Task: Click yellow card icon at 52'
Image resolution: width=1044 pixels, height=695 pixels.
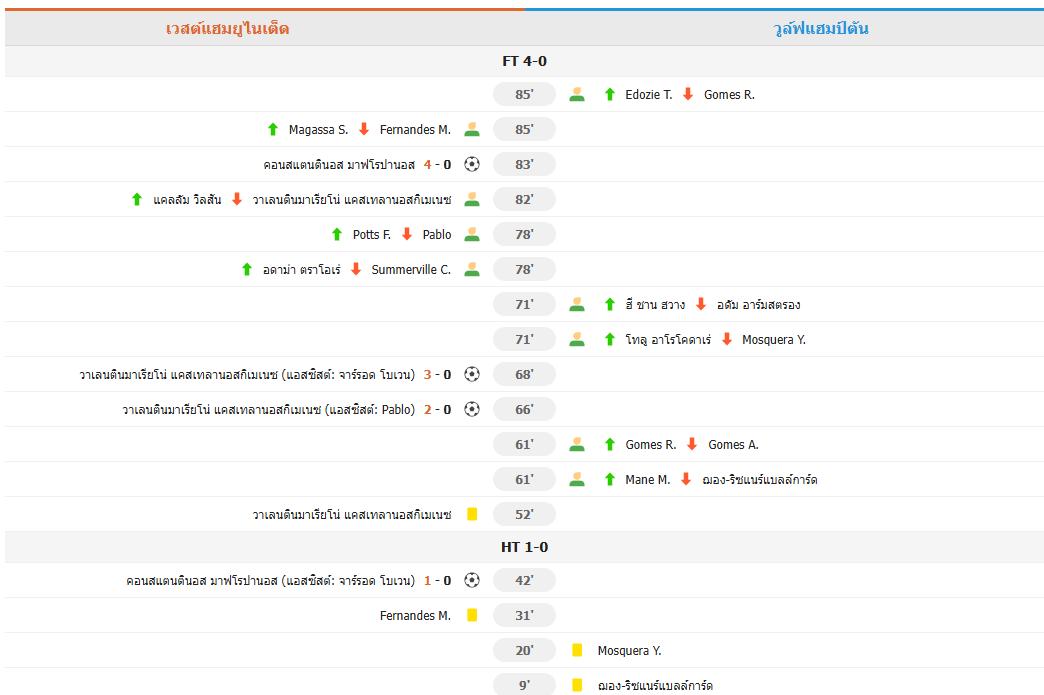Action: coord(472,514)
